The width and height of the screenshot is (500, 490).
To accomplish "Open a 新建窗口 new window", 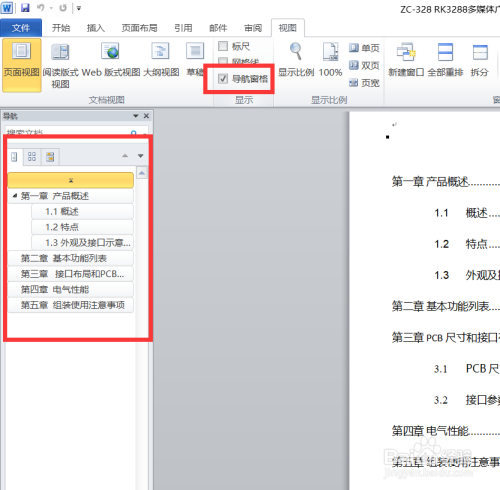I will click(406, 59).
